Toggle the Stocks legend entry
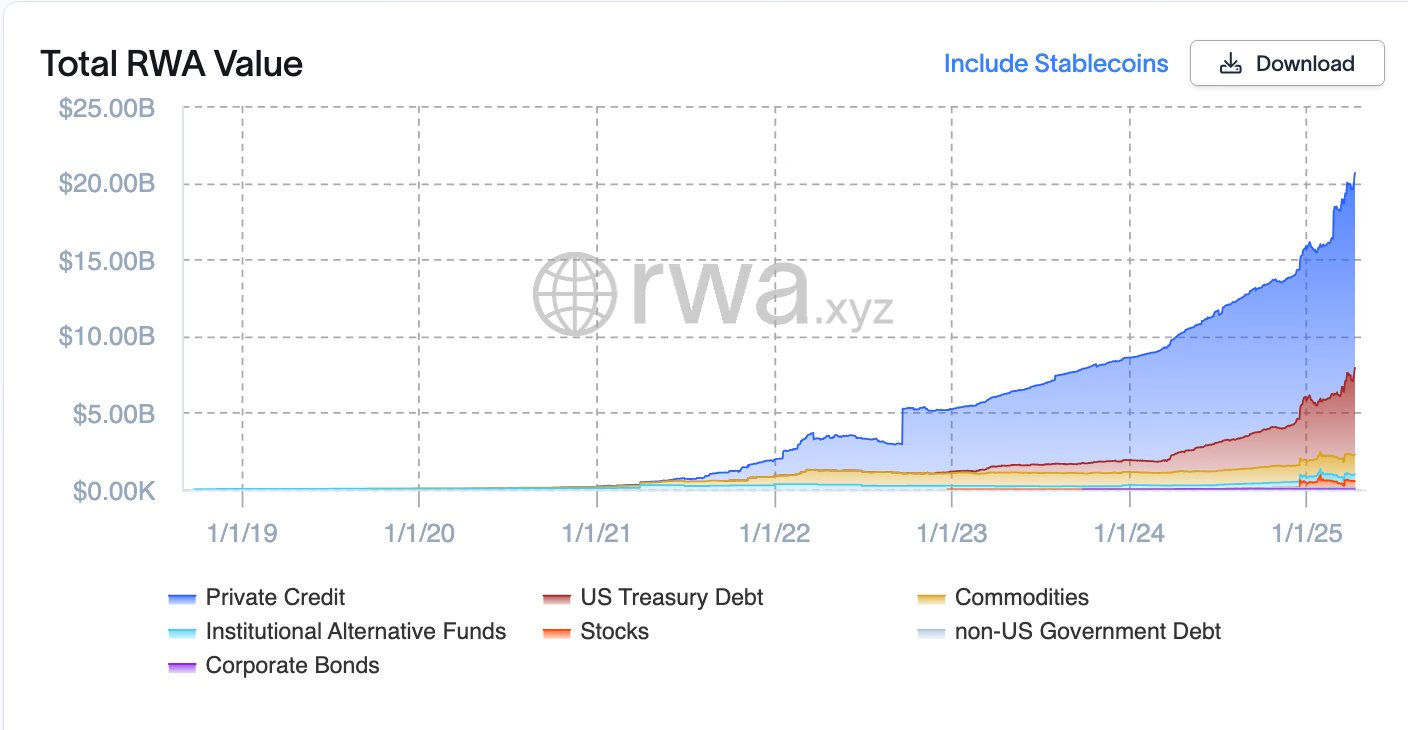 (614, 632)
